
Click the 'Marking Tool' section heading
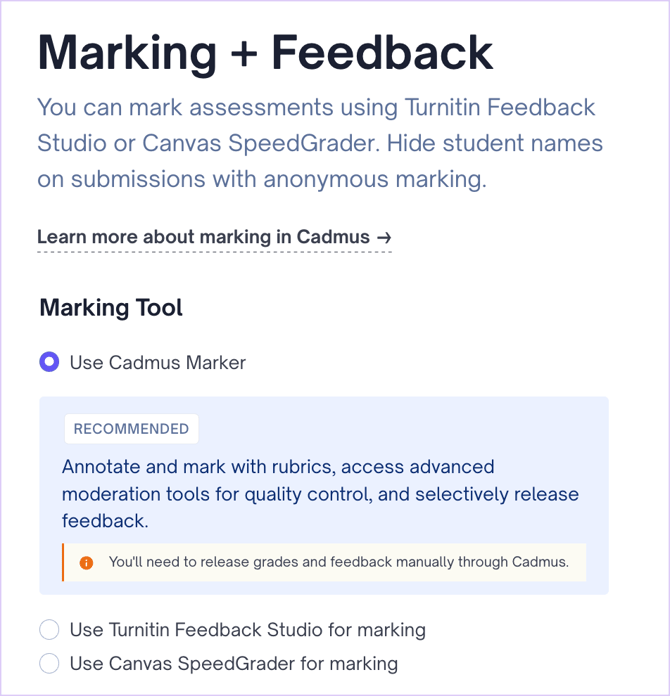click(x=111, y=307)
